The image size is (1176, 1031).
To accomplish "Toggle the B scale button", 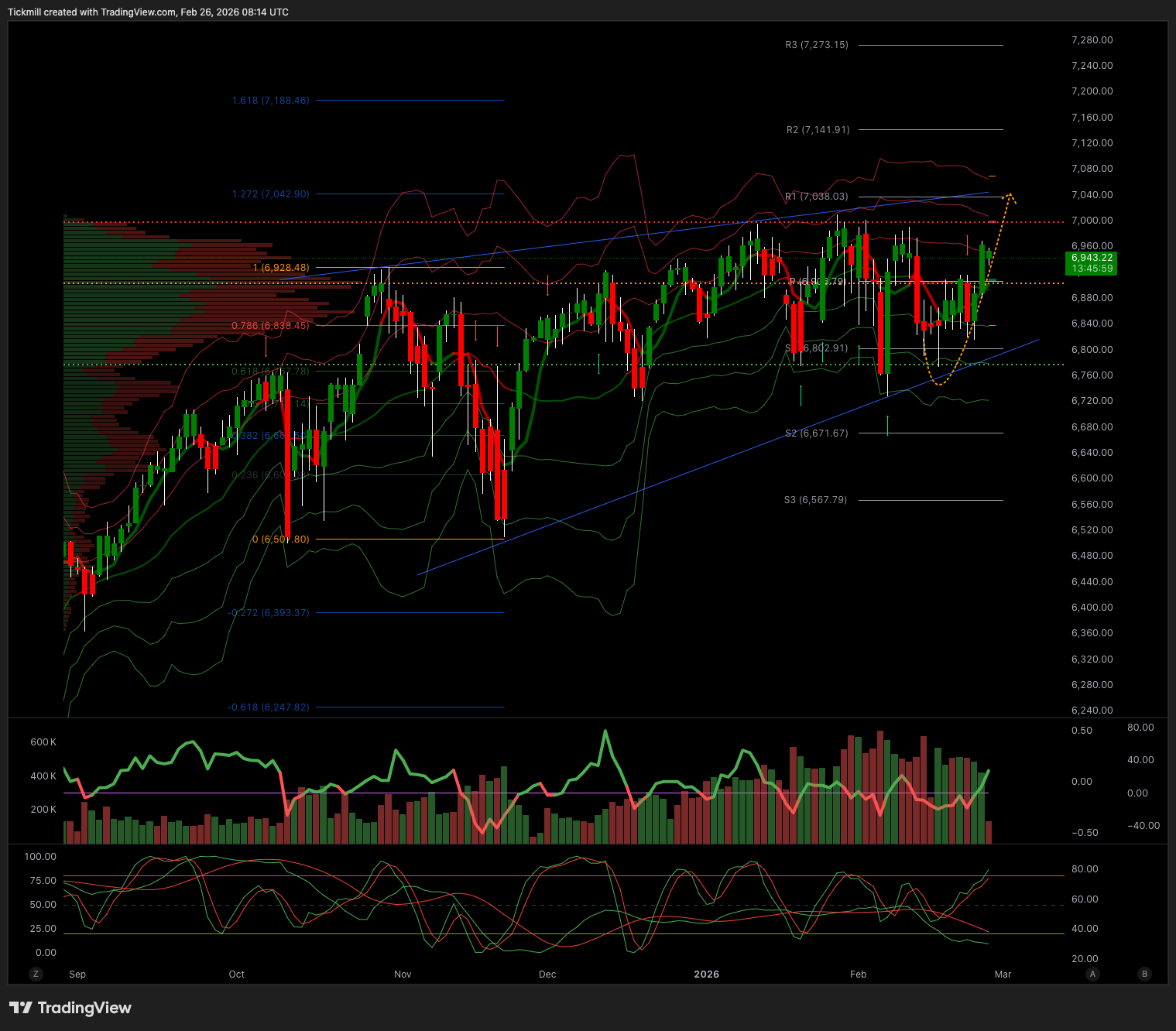I will [x=1144, y=974].
